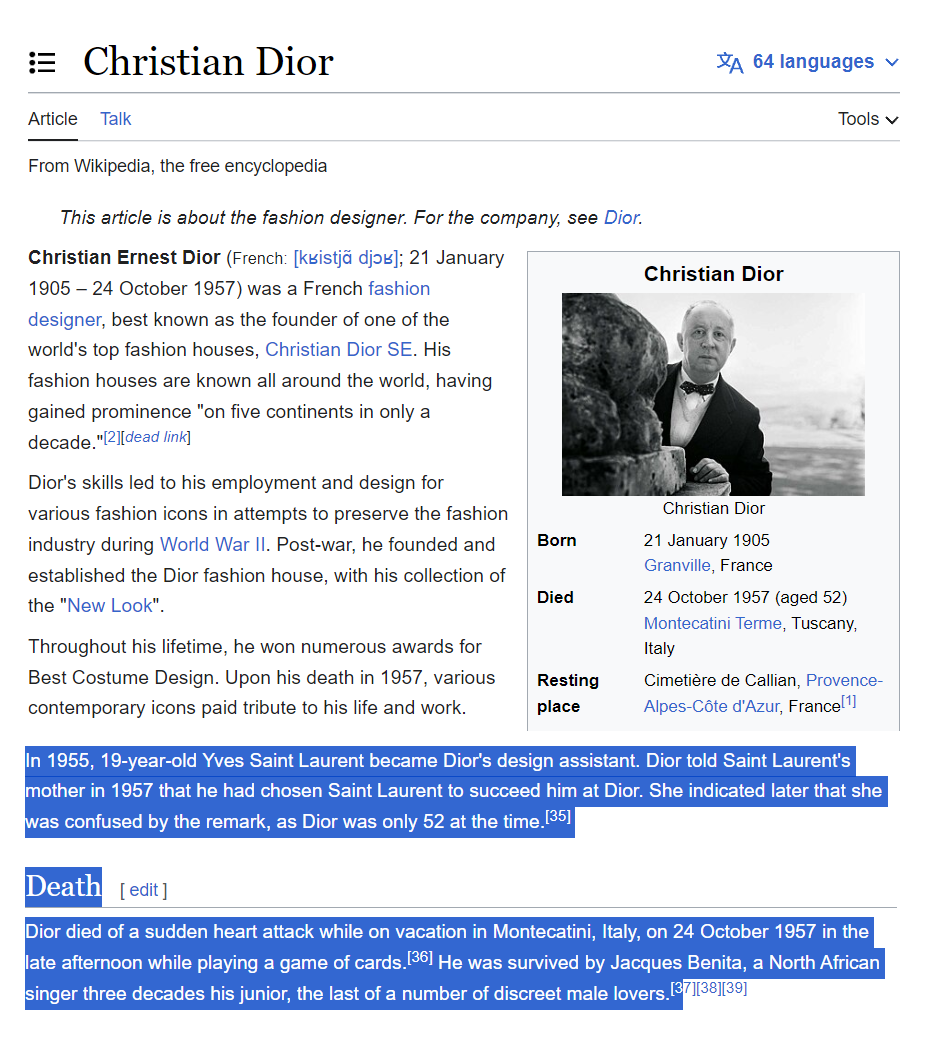Screen dimensions: 930x1042
Task: Follow the World War II link
Action: pyautogui.click(x=213, y=545)
